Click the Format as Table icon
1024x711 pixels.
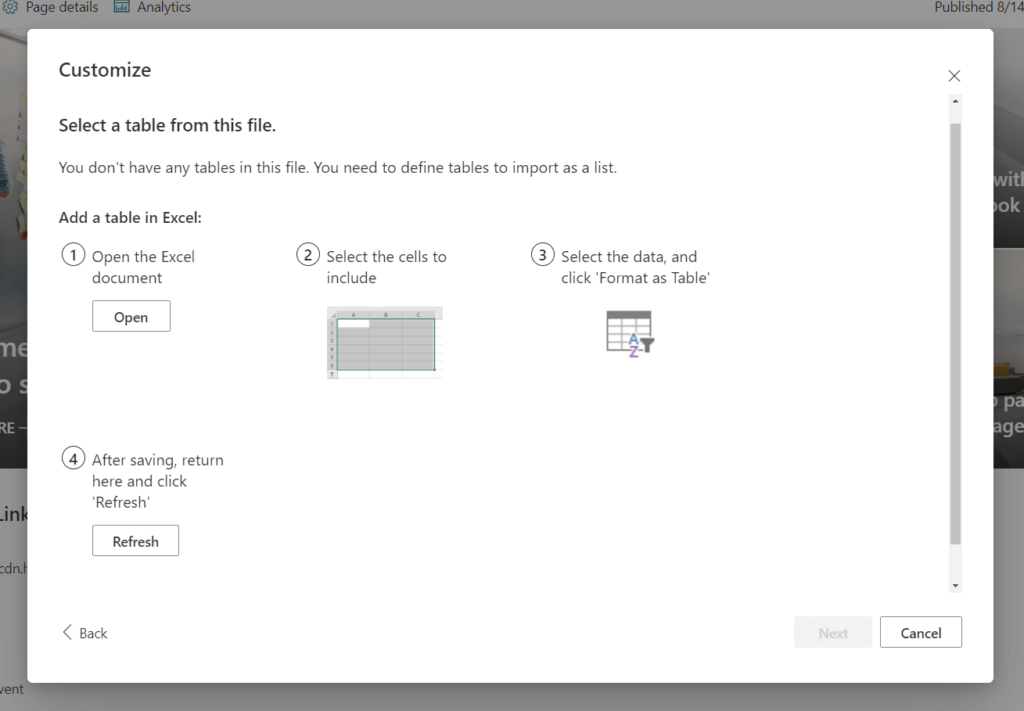[630, 334]
